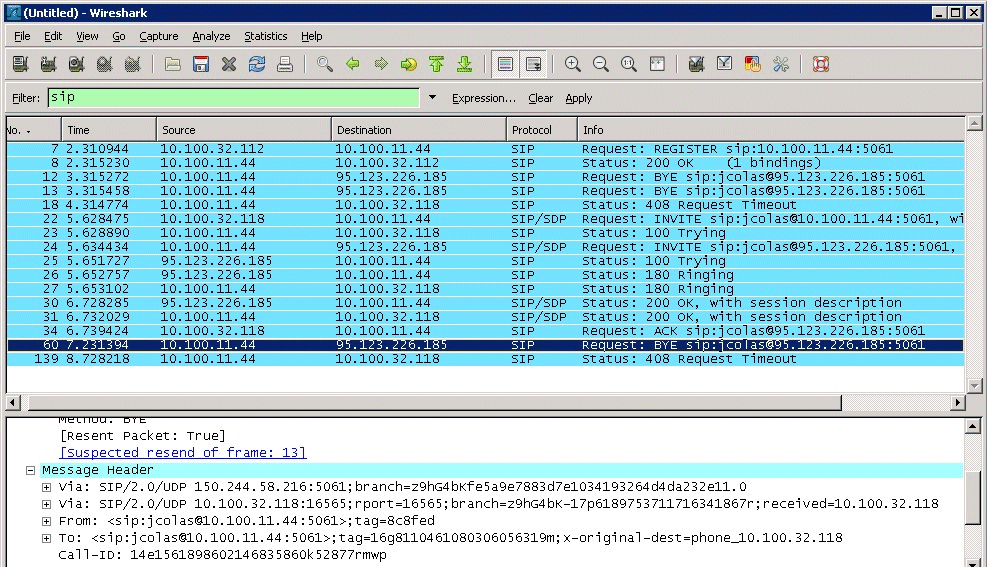Open help lifebuoy icon
987x571 pixels.
point(821,64)
